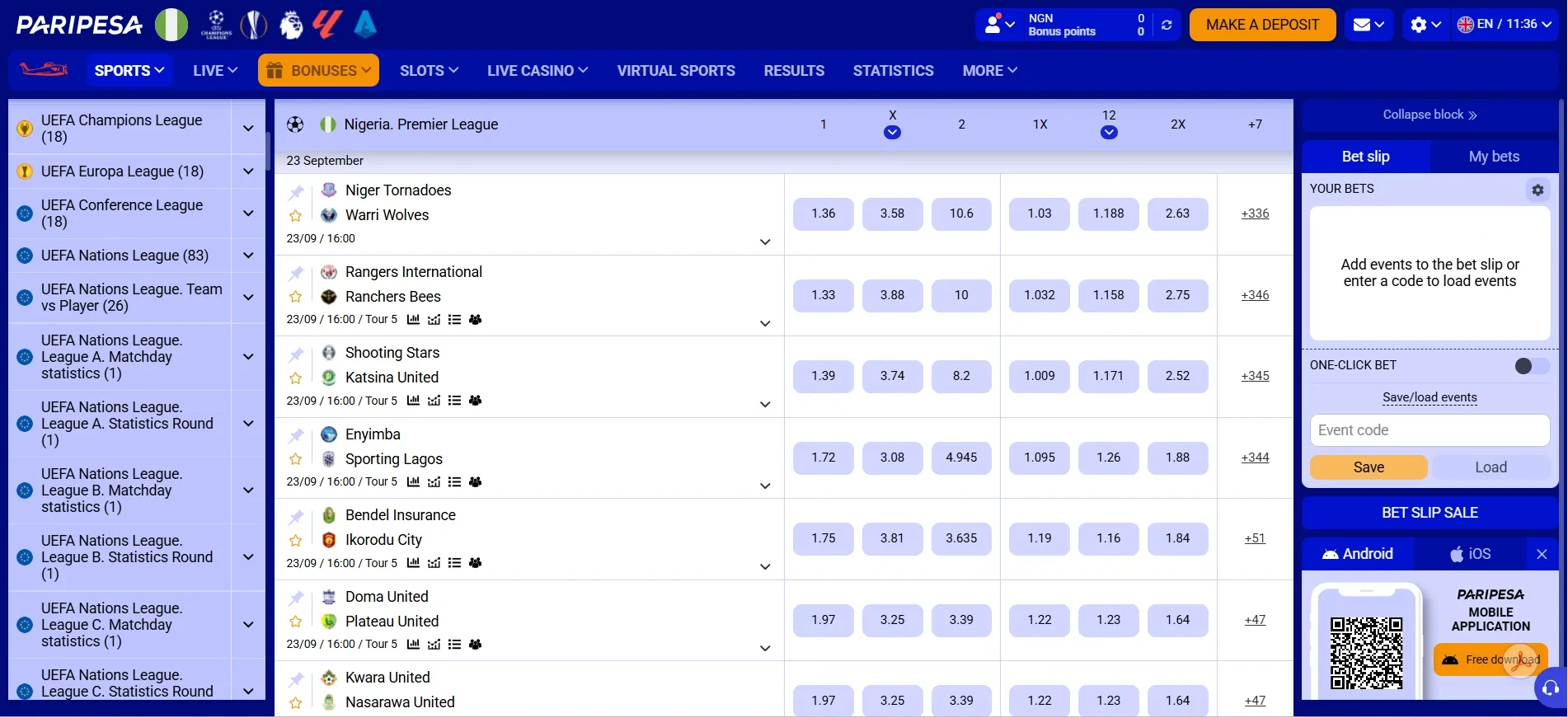Image resolution: width=1568 pixels, height=718 pixels.
Task: Open the LIVE menu
Action: pyautogui.click(x=215, y=70)
